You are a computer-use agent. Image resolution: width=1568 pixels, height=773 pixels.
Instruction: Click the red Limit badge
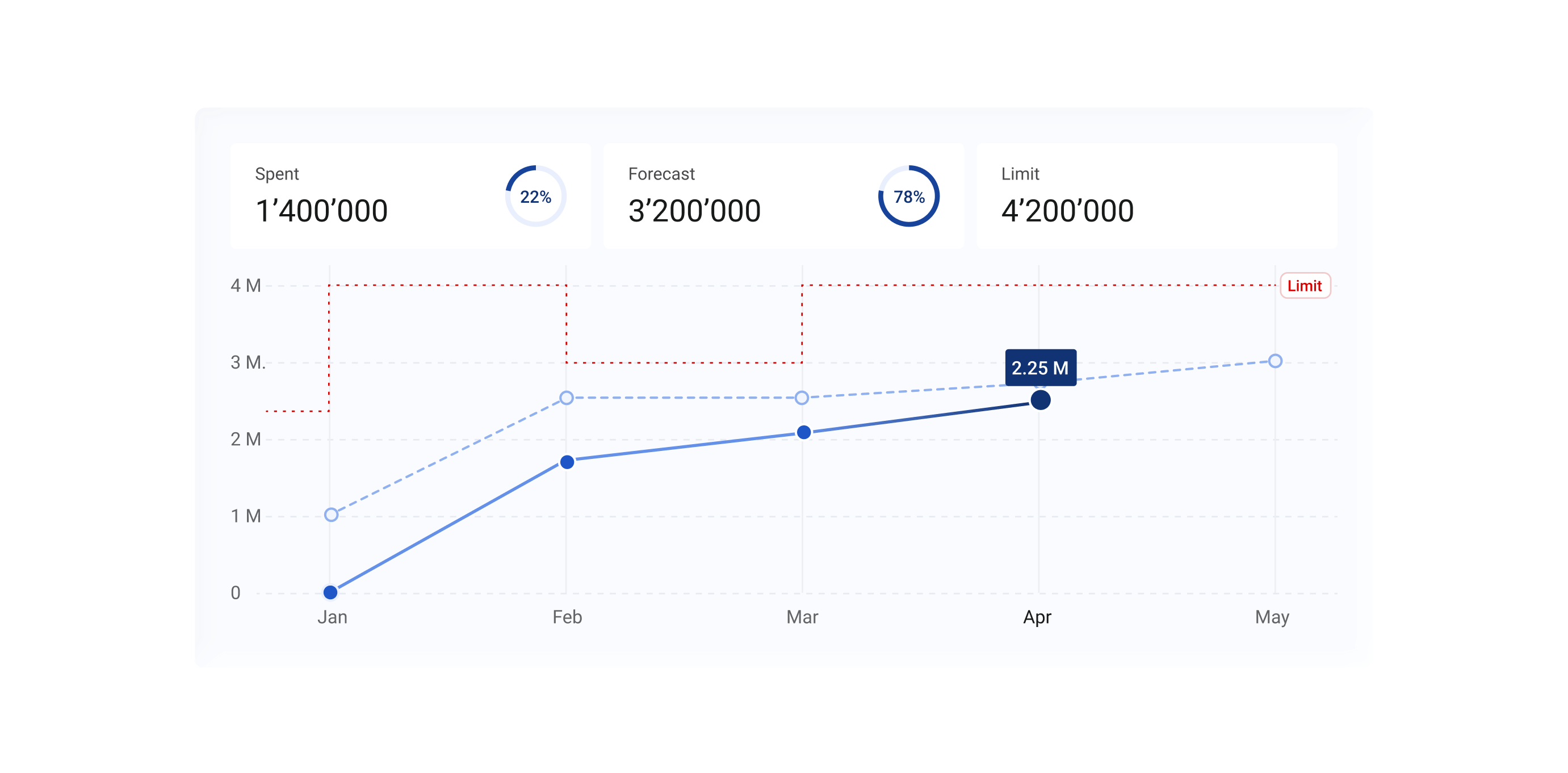(1305, 286)
